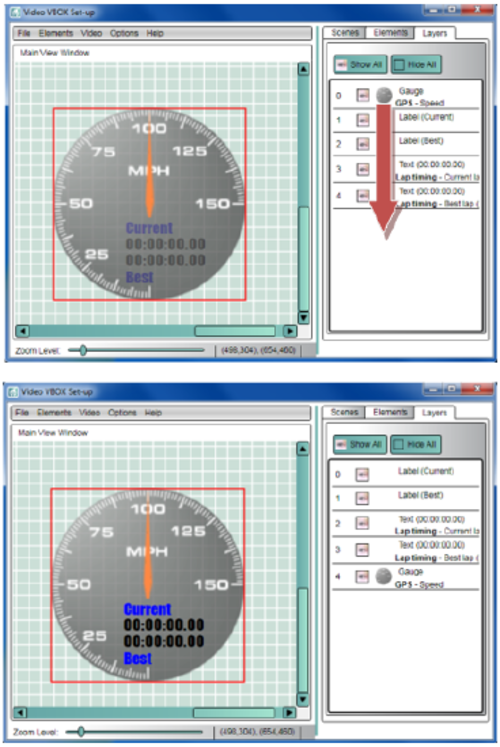Image resolution: width=500 pixels, height=747 pixels.
Task: Toggle visibility icon of Label (Current) layer, upper window
Action: [363, 120]
